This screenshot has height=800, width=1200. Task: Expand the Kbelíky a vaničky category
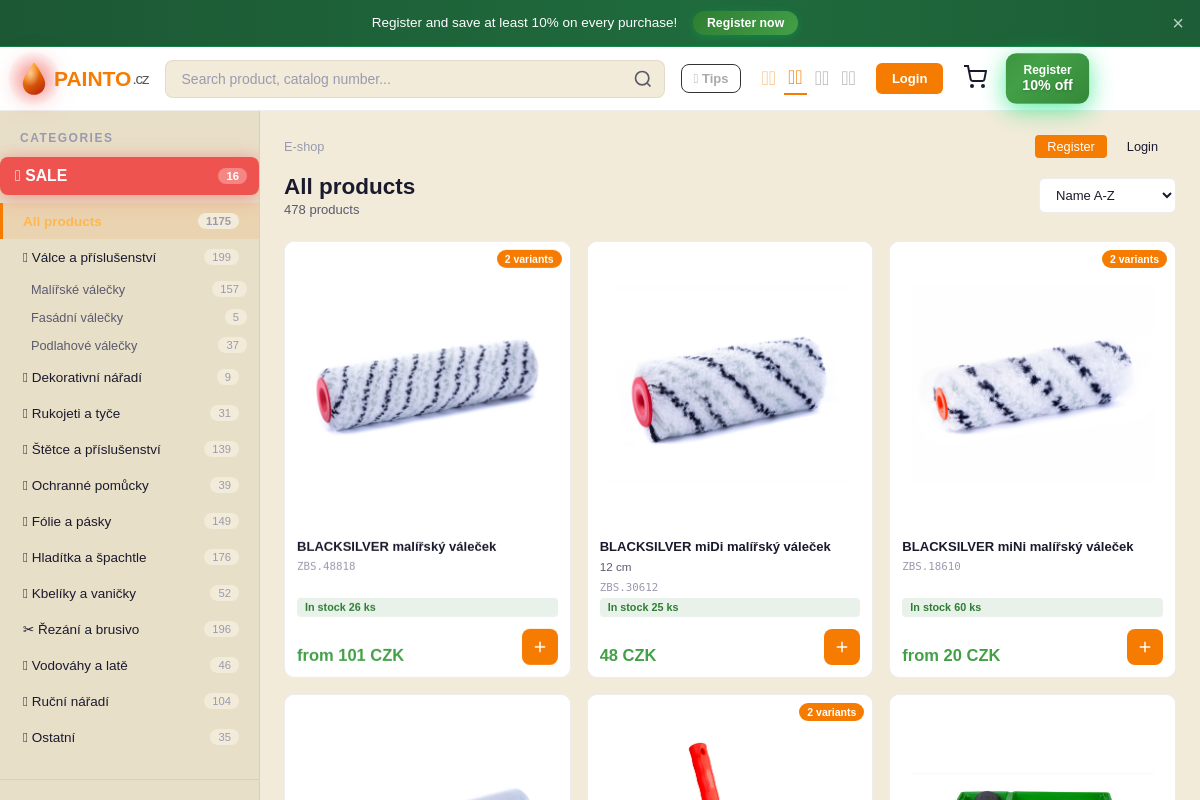pyautogui.click(x=130, y=593)
